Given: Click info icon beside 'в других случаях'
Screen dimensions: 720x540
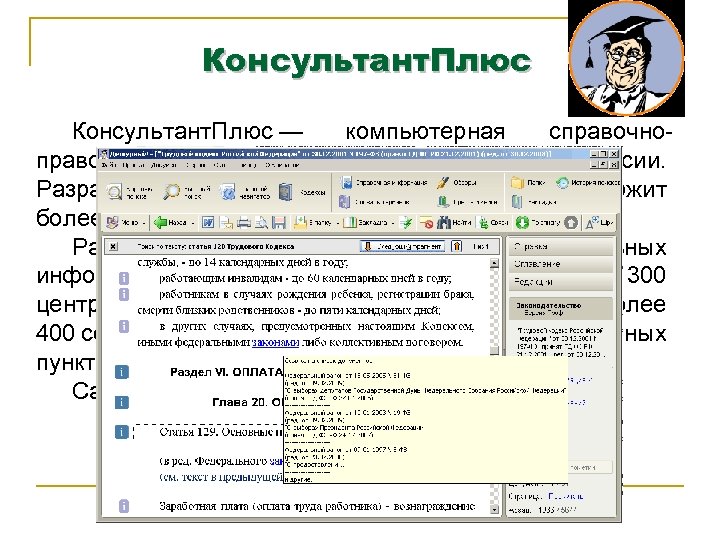Looking at the screenshot, I should [x=124, y=326].
